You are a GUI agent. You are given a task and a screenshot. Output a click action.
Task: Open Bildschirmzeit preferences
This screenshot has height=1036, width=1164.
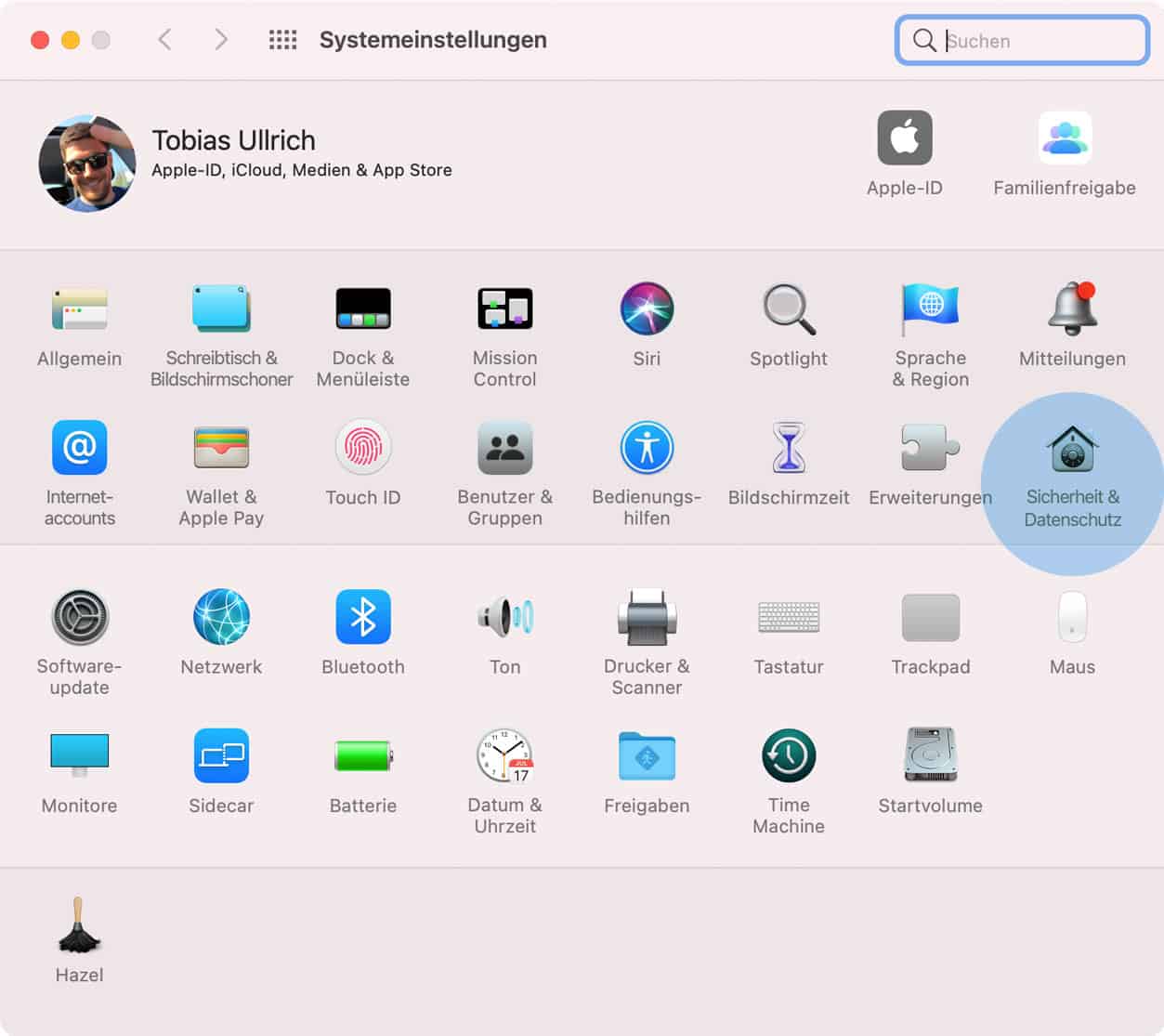789,448
